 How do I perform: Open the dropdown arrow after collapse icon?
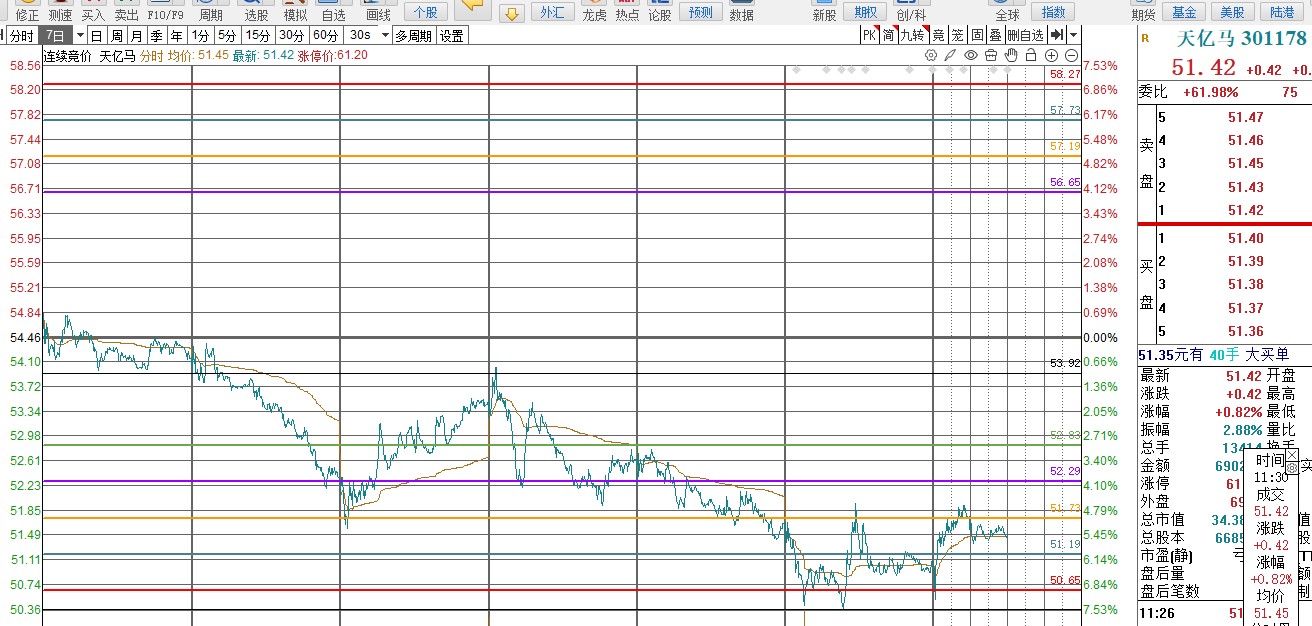pos(1073,35)
